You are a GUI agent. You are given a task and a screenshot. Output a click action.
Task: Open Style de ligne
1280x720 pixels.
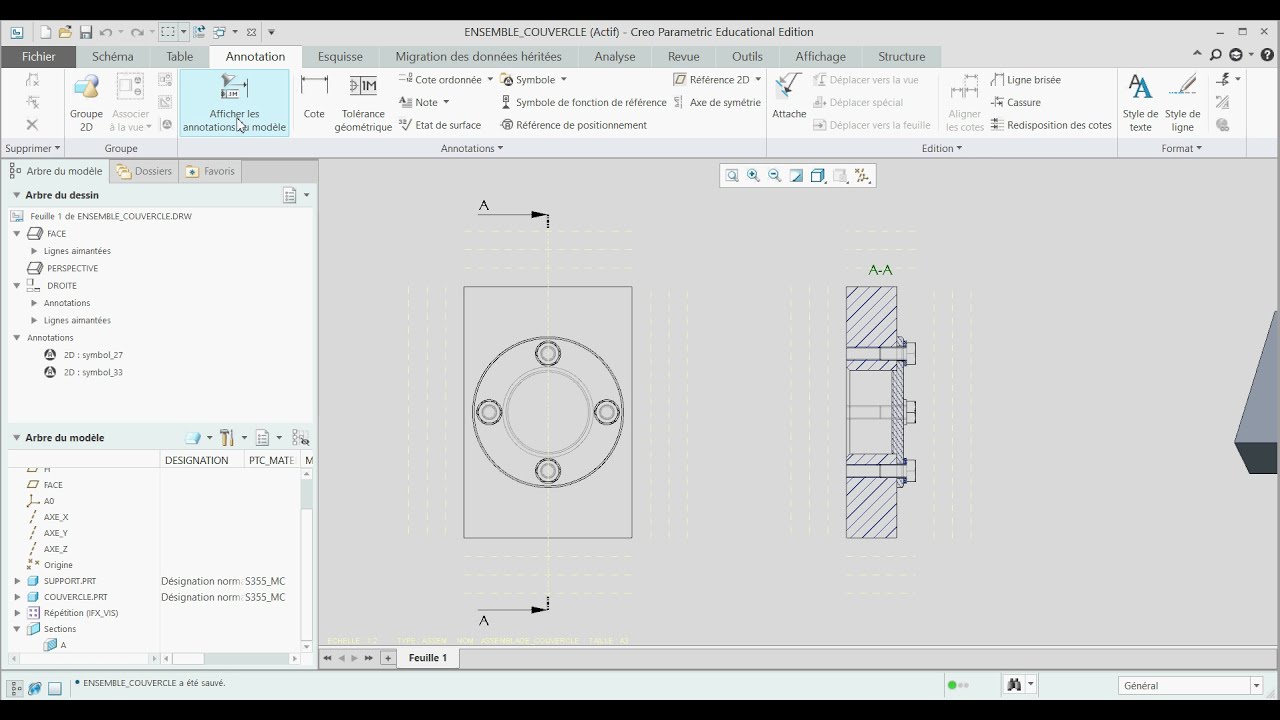pyautogui.click(x=1183, y=103)
